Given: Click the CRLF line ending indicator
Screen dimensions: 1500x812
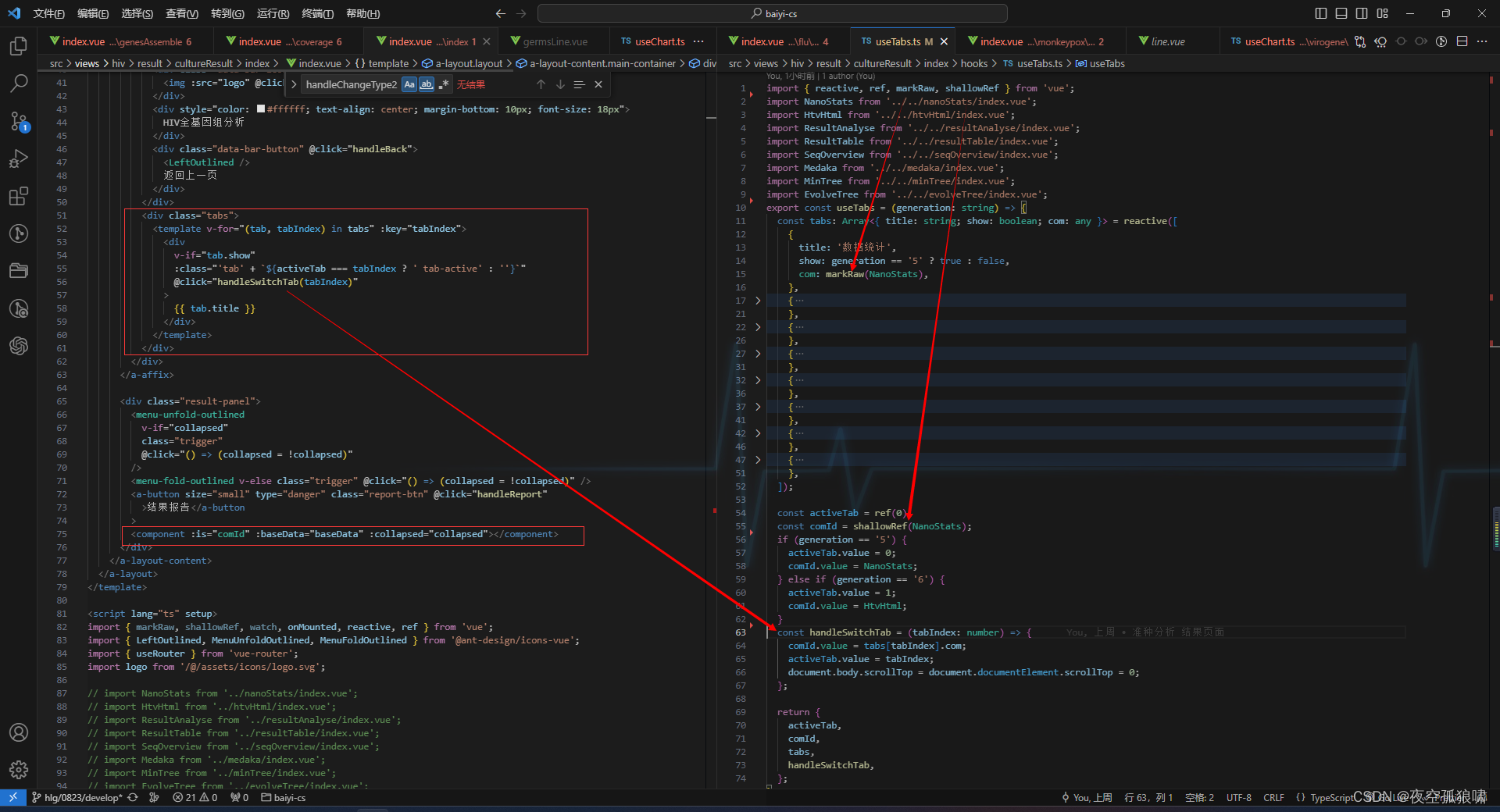Looking at the screenshot, I should click(x=1273, y=797).
